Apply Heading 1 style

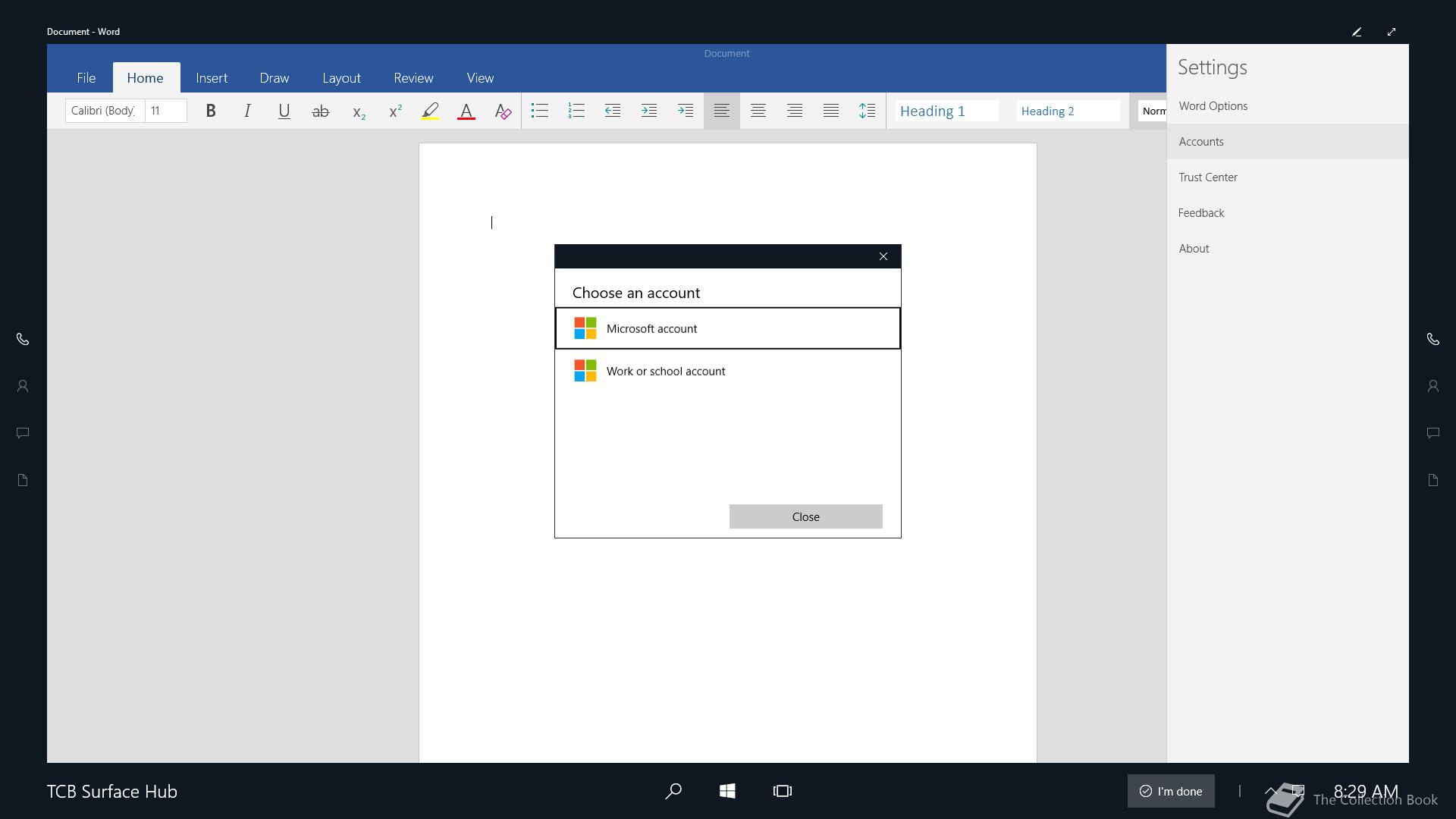click(x=946, y=111)
